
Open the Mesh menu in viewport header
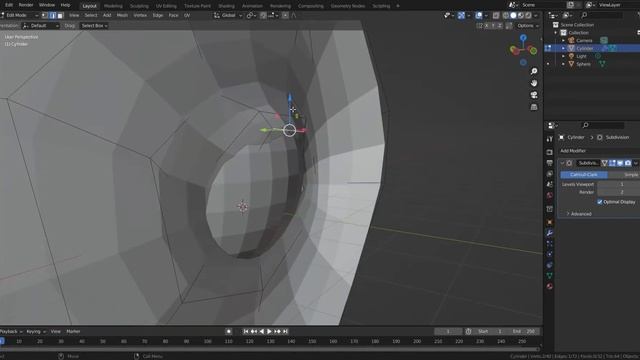coord(122,15)
